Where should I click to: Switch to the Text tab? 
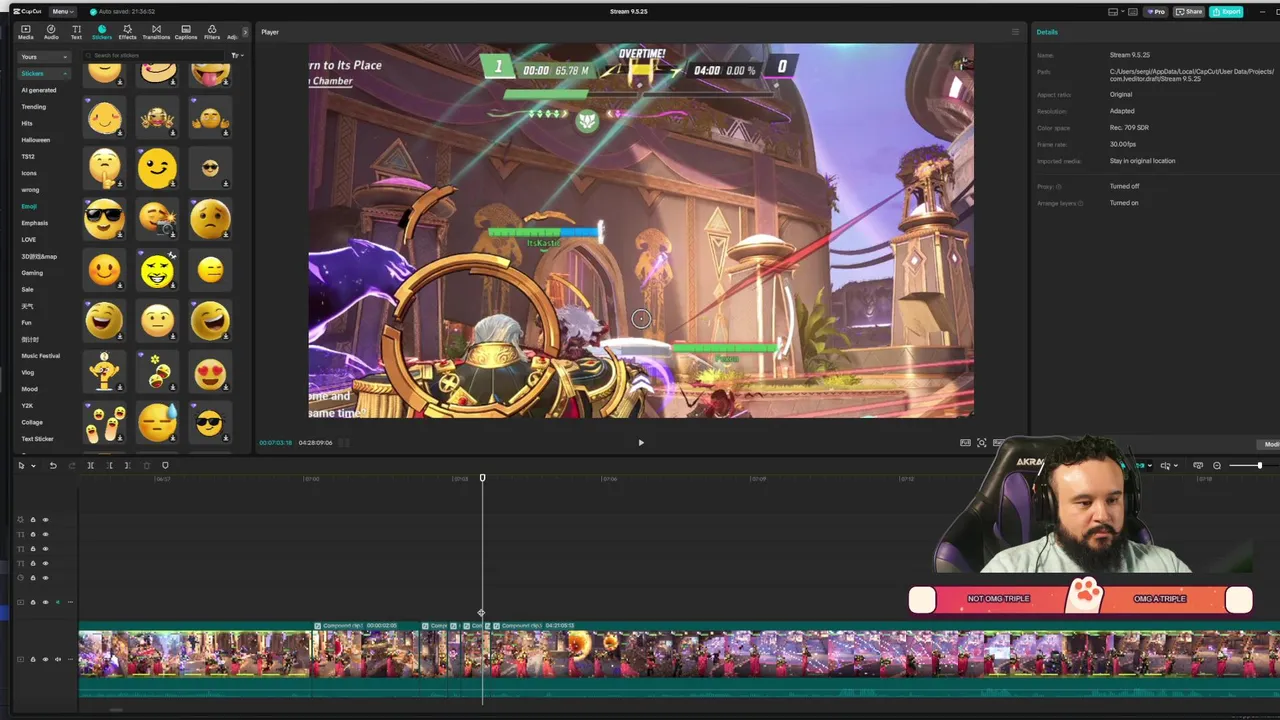pyautogui.click(x=76, y=32)
